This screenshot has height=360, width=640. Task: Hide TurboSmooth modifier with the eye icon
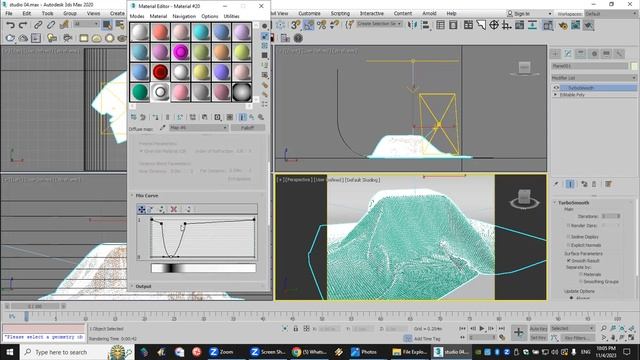[556, 88]
